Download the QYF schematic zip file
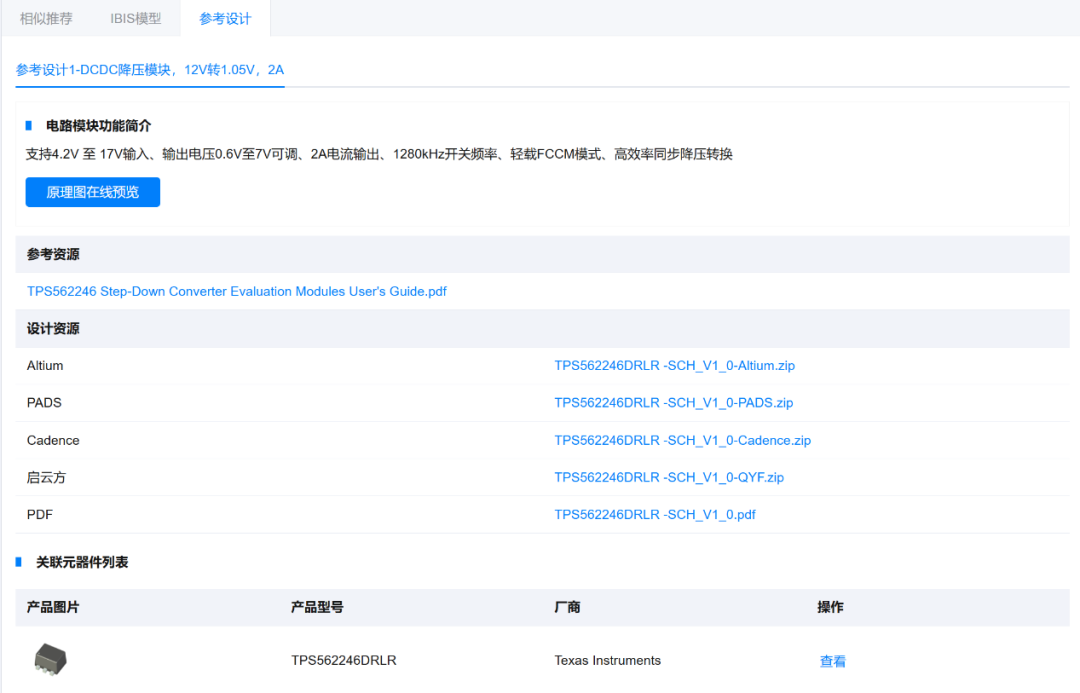The image size is (1080, 693). [x=669, y=477]
